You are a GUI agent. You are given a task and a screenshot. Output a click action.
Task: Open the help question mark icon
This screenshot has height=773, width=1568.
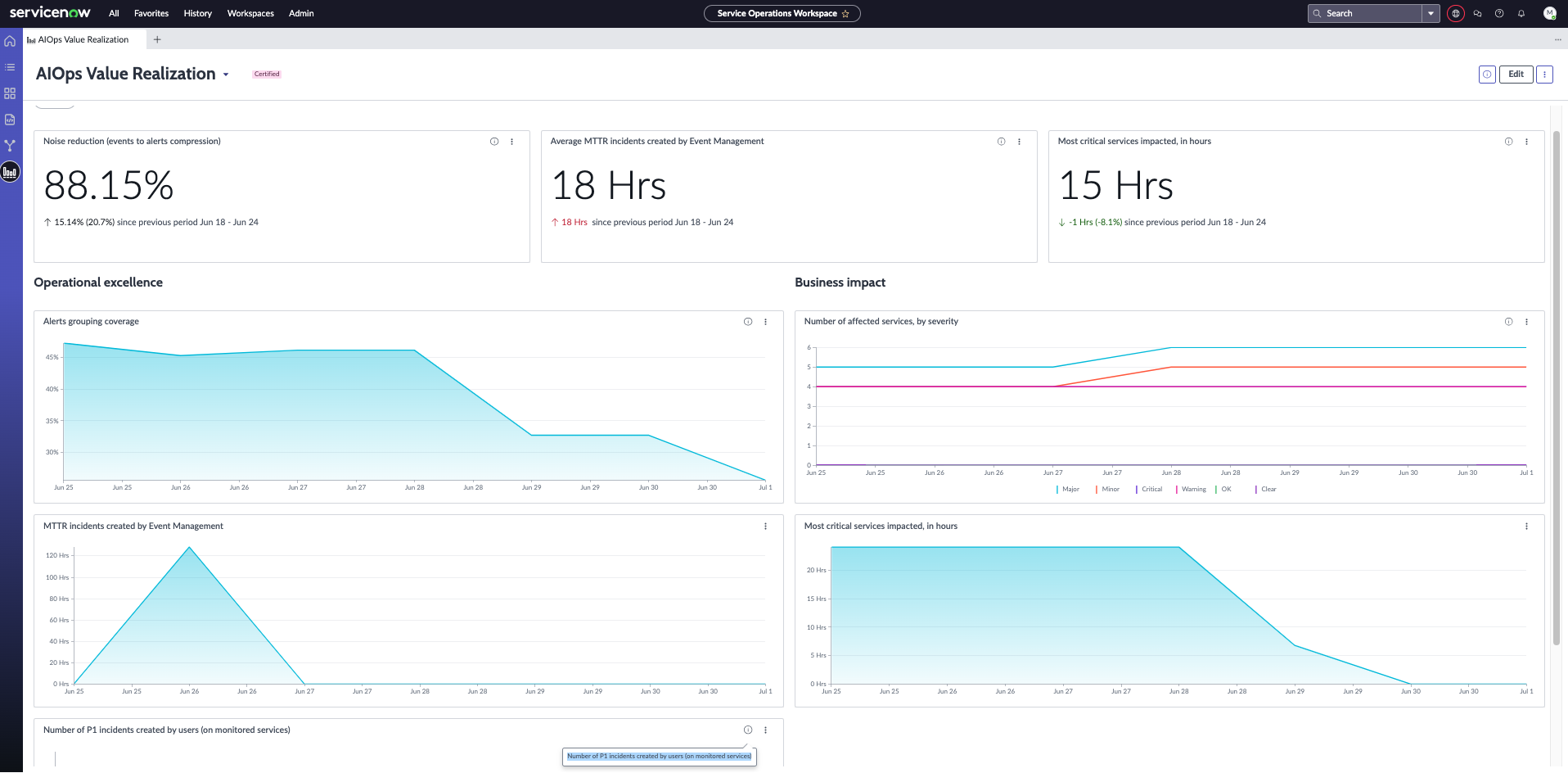(1499, 13)
